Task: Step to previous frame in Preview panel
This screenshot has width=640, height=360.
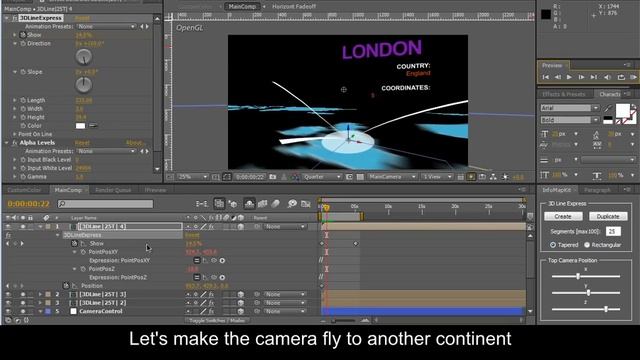Action: point(558,77)
